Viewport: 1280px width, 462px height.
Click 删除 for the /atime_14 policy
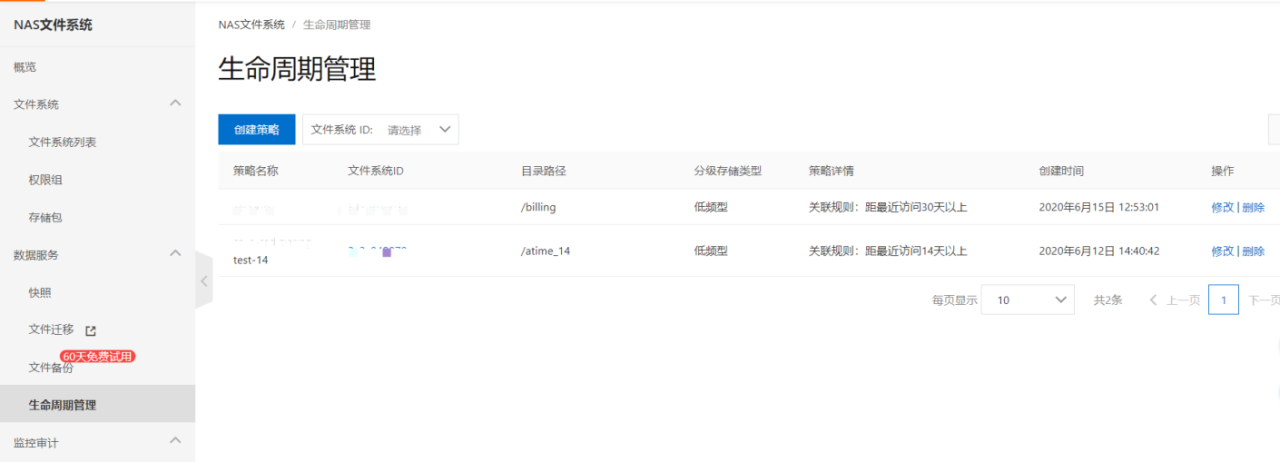pyautogui.click(x=1253, y=251)
